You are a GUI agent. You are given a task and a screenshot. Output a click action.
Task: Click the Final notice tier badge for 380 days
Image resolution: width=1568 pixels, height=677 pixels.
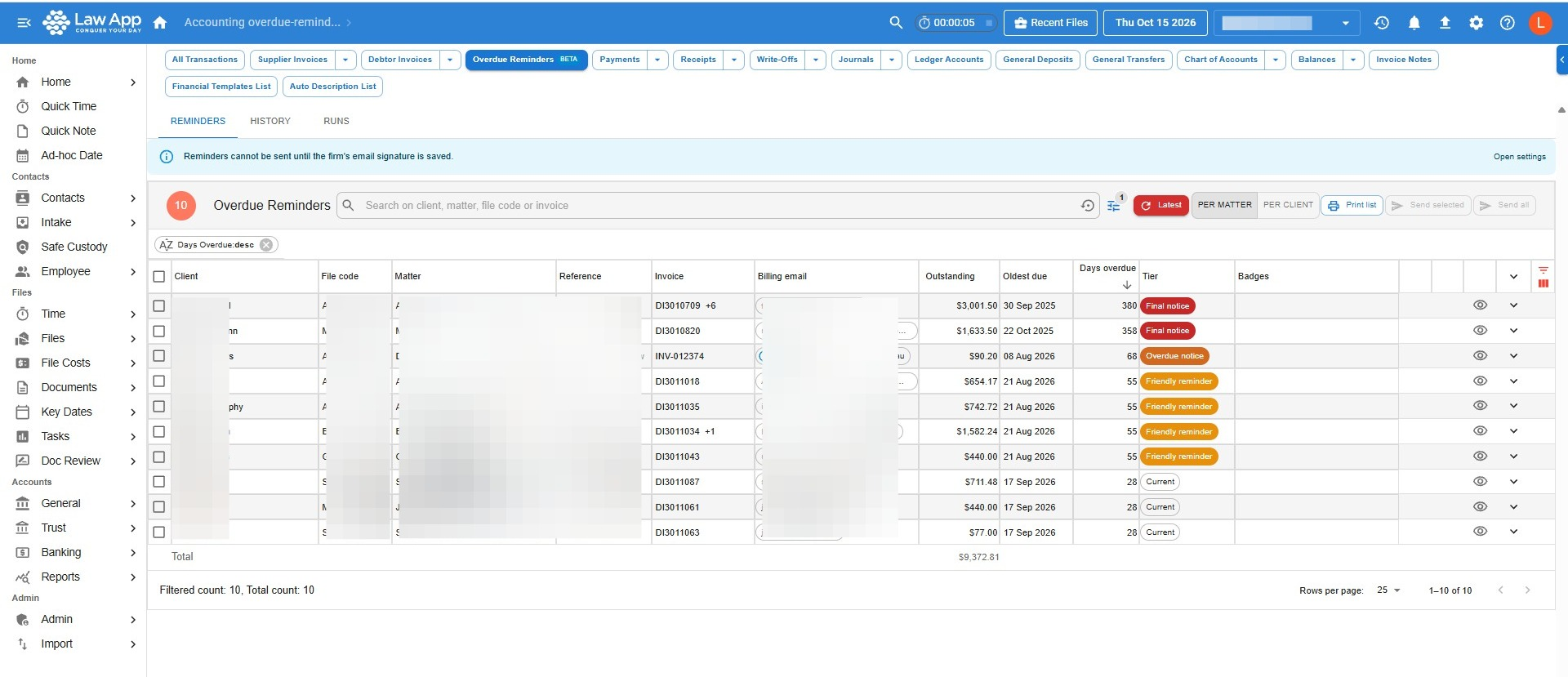click(1167, 306)
